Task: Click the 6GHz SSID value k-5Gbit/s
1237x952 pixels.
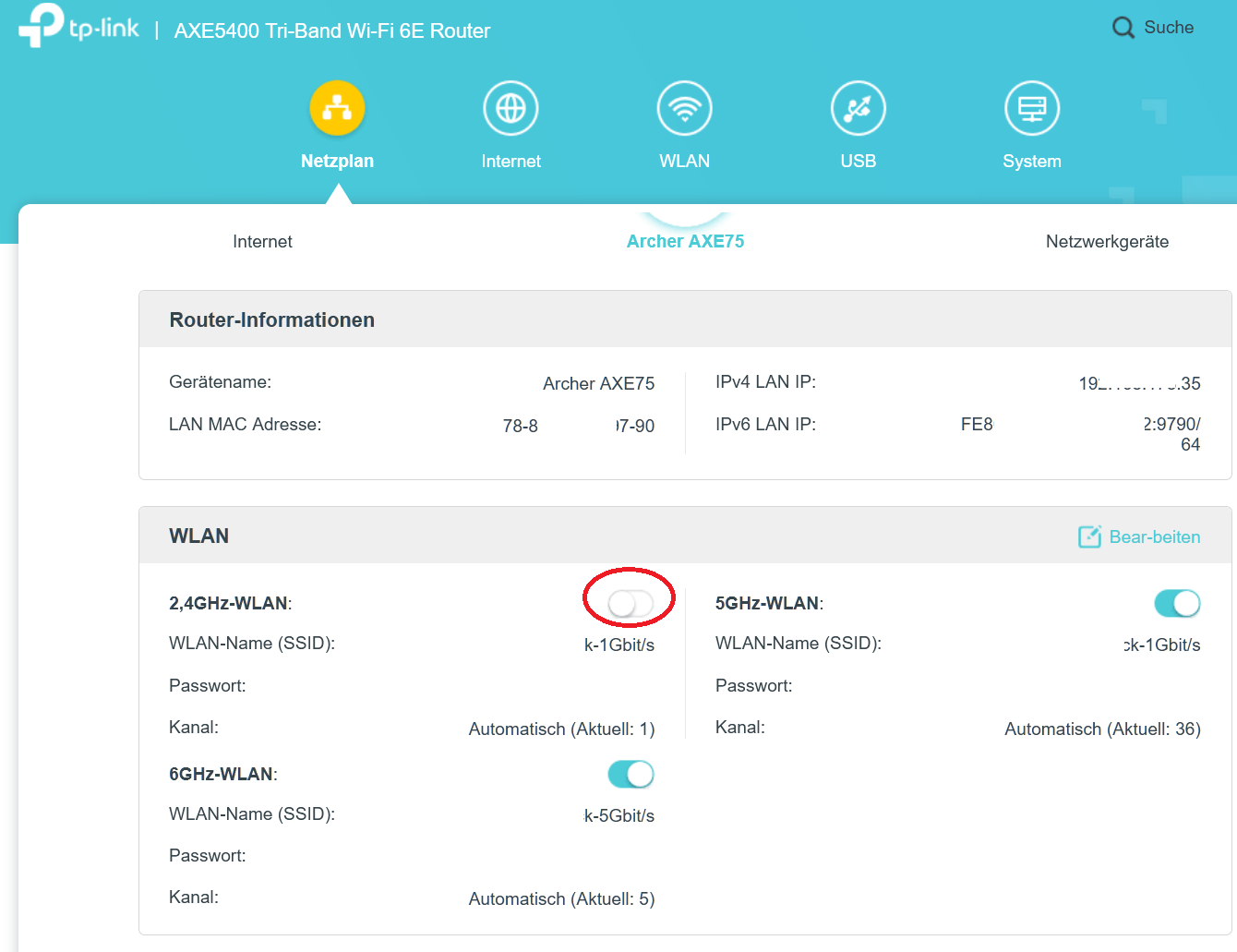Action: pyautogui.click(x=619, y=815)
